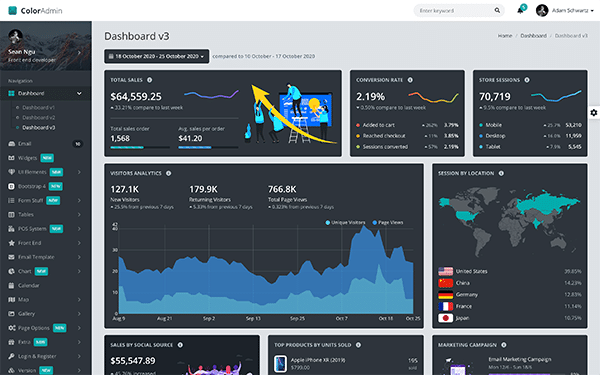Viewport: 600px width, 375px height.
Task: Click the Conversion Rate info icon
Action: pos(410,80)
